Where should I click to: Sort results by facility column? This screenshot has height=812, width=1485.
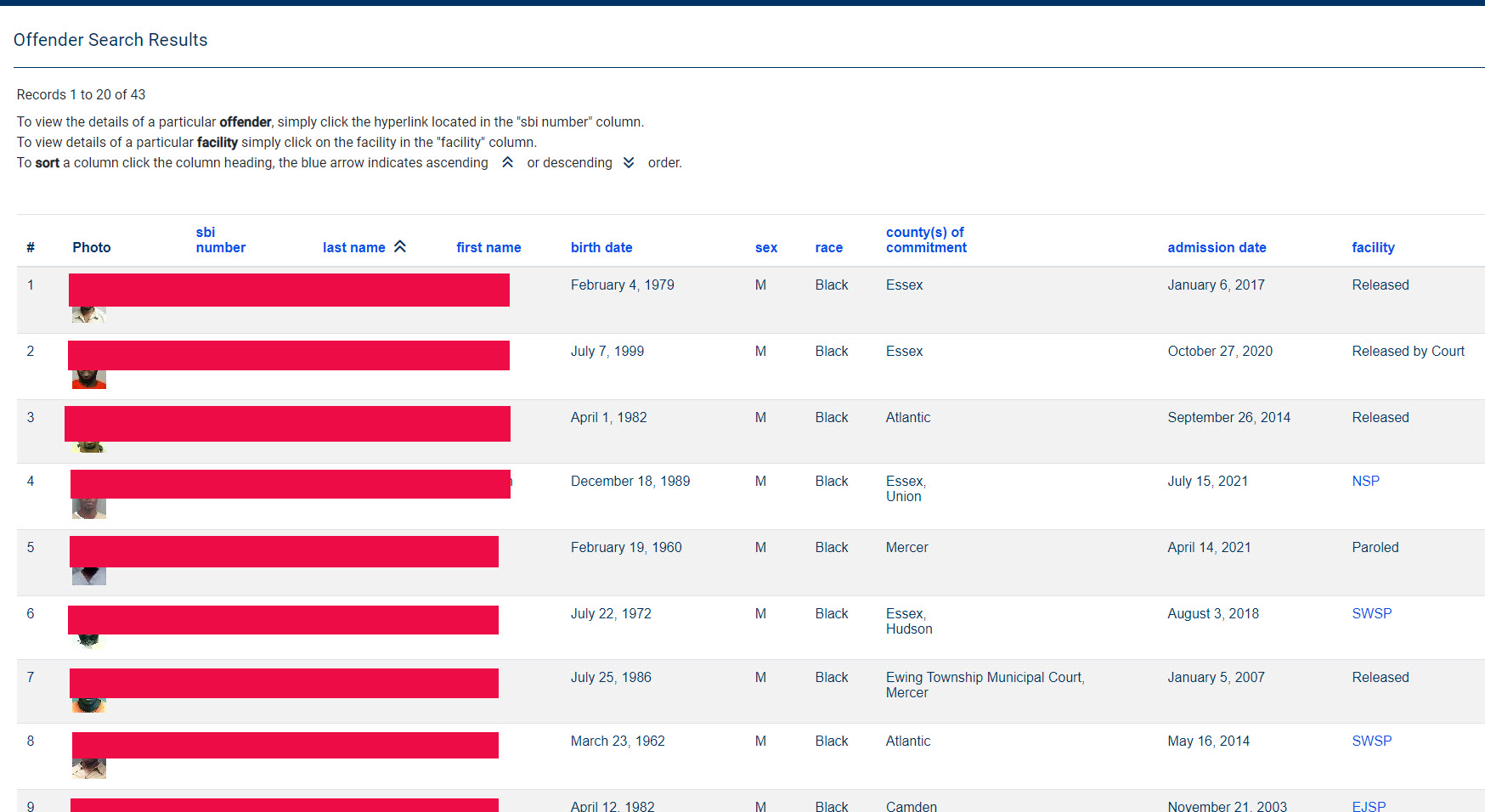click(x=1373, y=247)
